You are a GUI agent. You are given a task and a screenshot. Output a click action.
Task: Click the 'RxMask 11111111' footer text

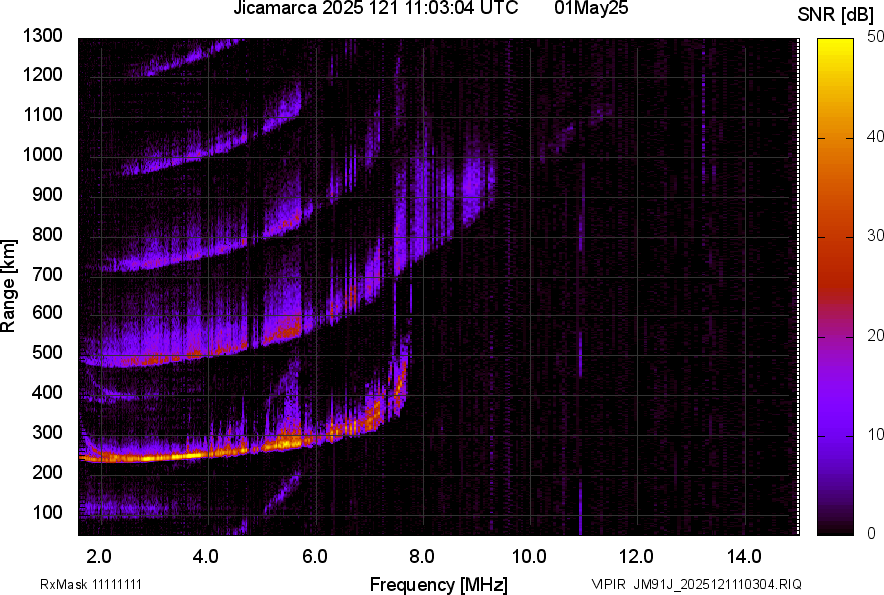pyautogui.click(x=91, y=584)
